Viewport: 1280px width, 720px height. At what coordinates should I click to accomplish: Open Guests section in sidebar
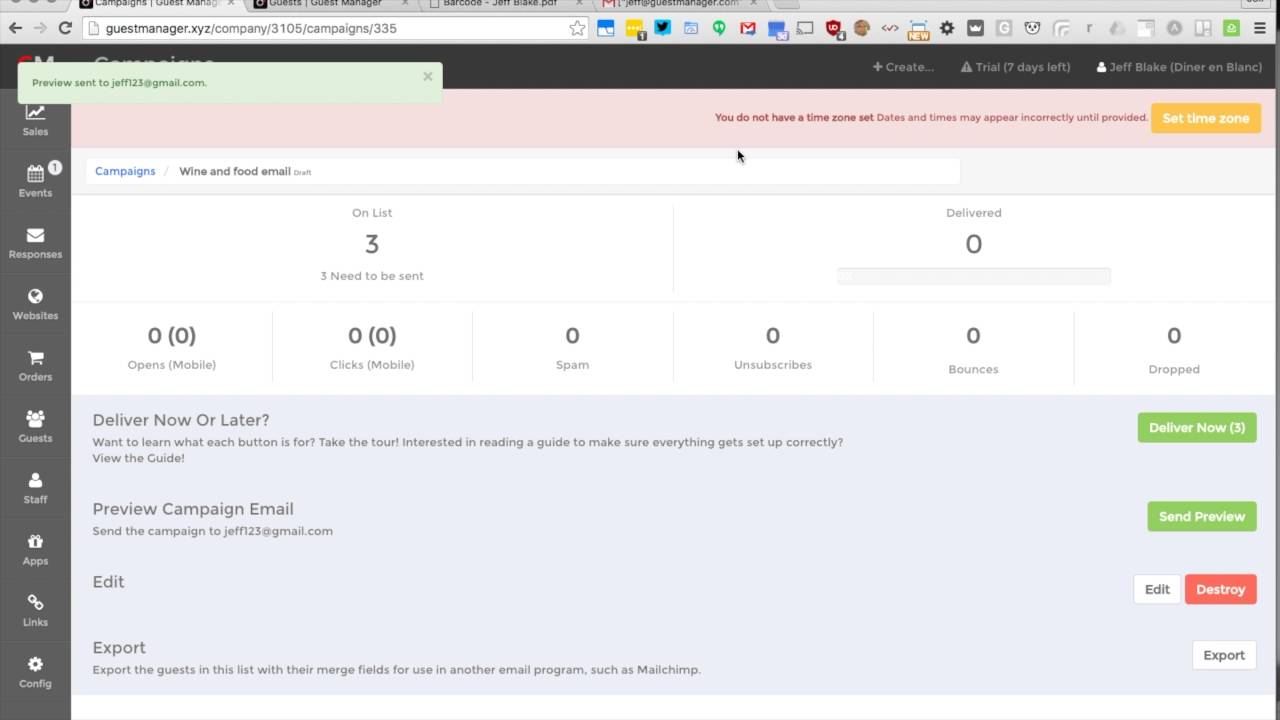35,427
